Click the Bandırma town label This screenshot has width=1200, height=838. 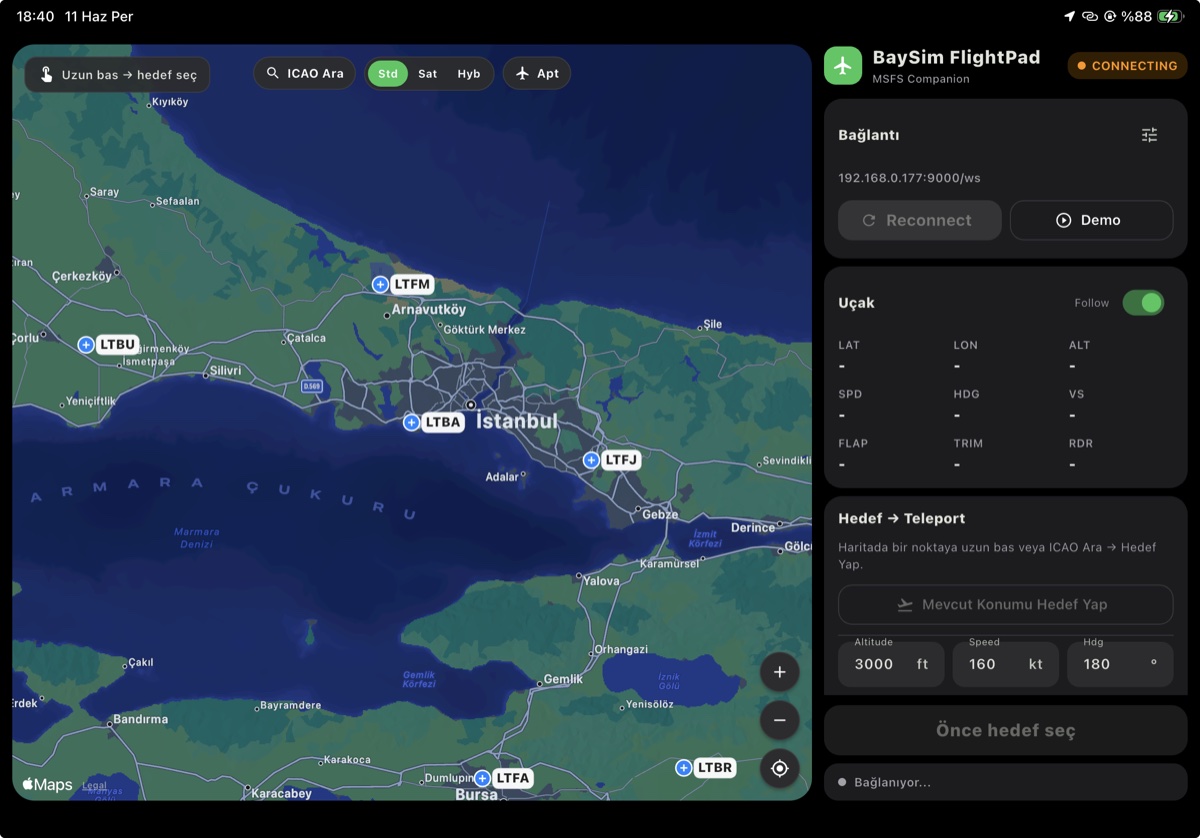coord(140,719)
